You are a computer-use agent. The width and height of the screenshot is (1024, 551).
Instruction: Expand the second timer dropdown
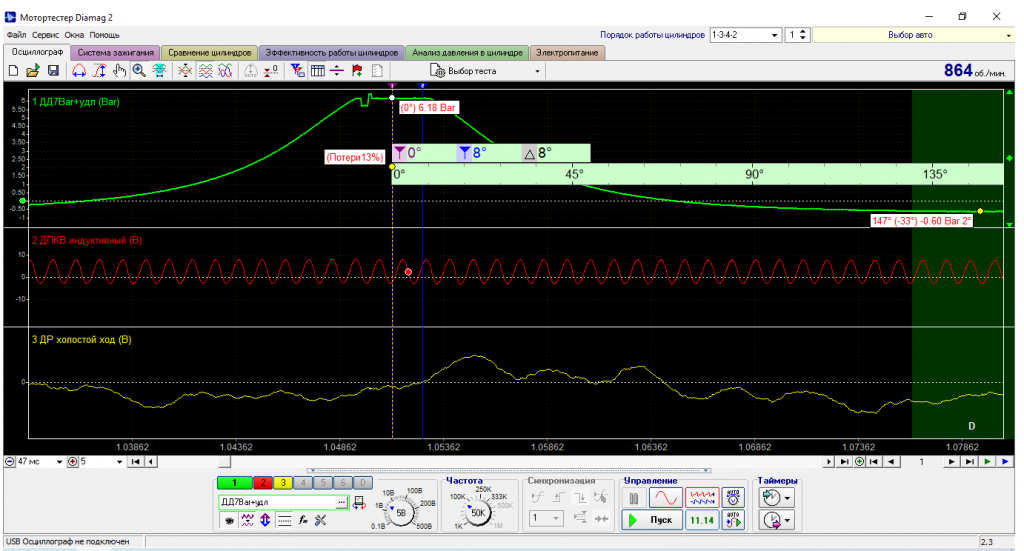(788, 520)
